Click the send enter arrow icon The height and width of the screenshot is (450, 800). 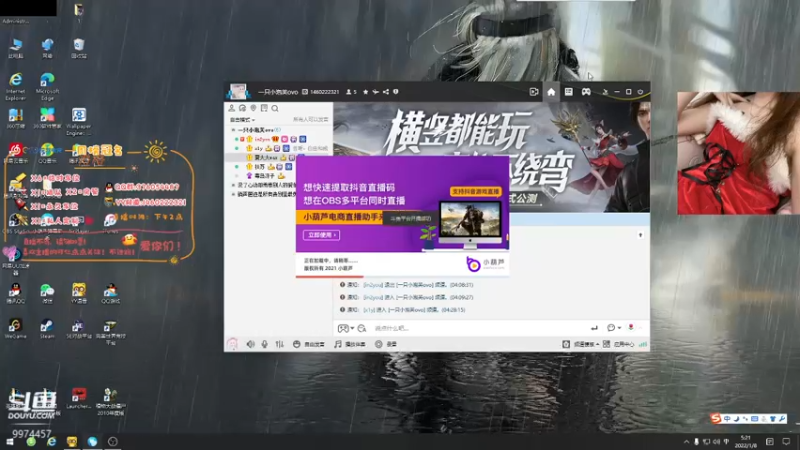(x=594, y=328)
